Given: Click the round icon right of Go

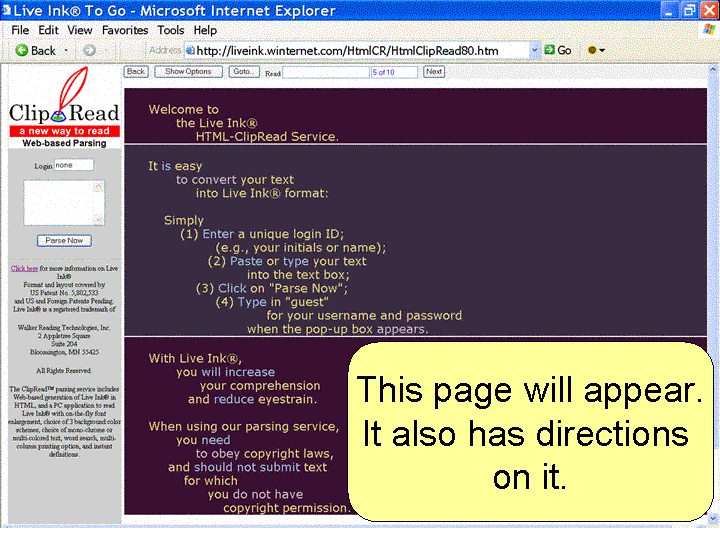Looking at the screenshot, I should [592, 50].
